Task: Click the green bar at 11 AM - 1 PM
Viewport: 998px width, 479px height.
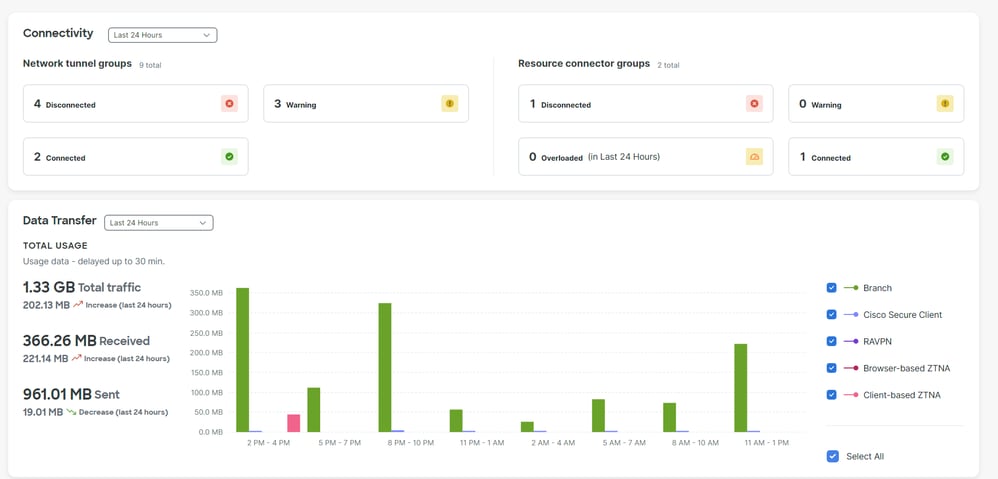Action: [740, 388]
